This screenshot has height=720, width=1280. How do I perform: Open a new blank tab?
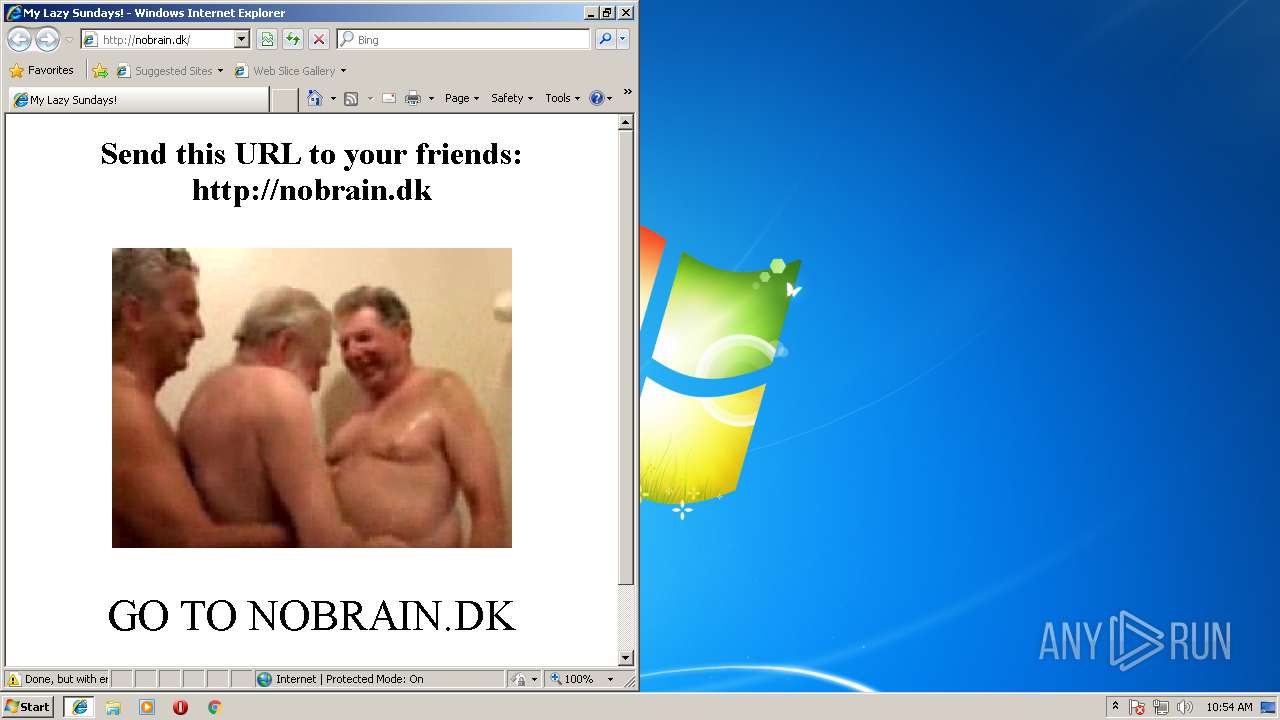(x=285, y=100)
